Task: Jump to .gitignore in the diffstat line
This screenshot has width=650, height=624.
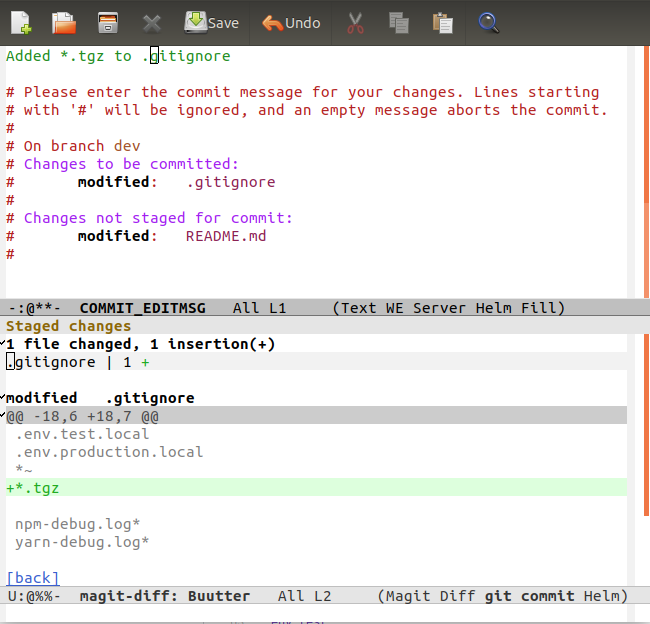Action: [x=51, y=362]
